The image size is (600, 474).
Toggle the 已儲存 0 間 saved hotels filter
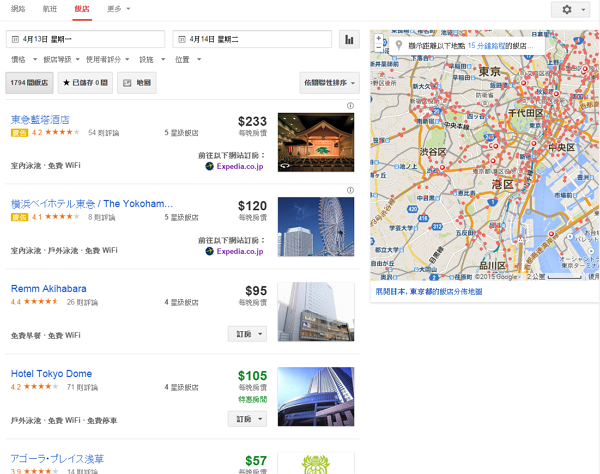(85, 83)
